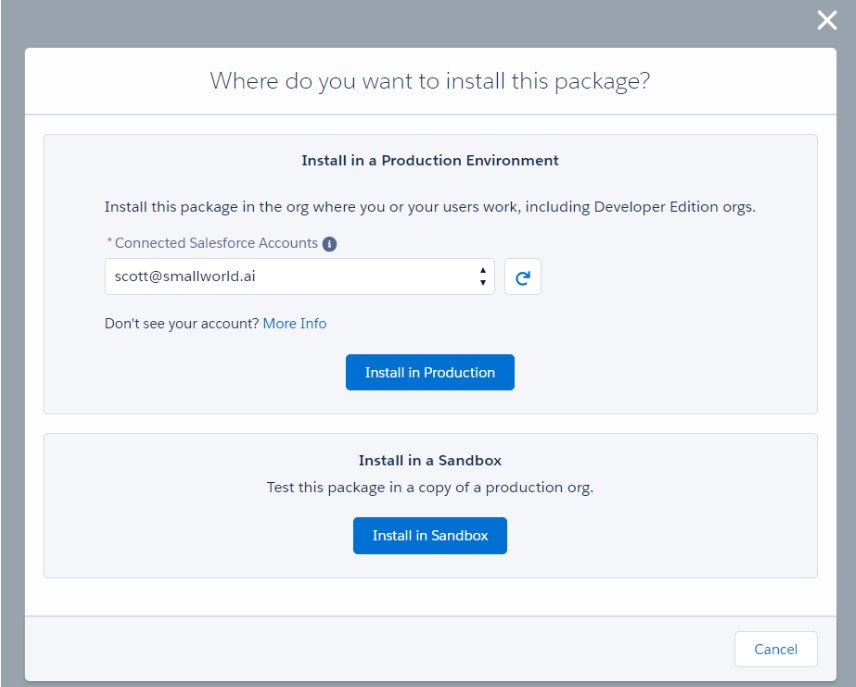Click the red required asterisk marker
This screenshot has width=856, height=687.
[108, 243]
